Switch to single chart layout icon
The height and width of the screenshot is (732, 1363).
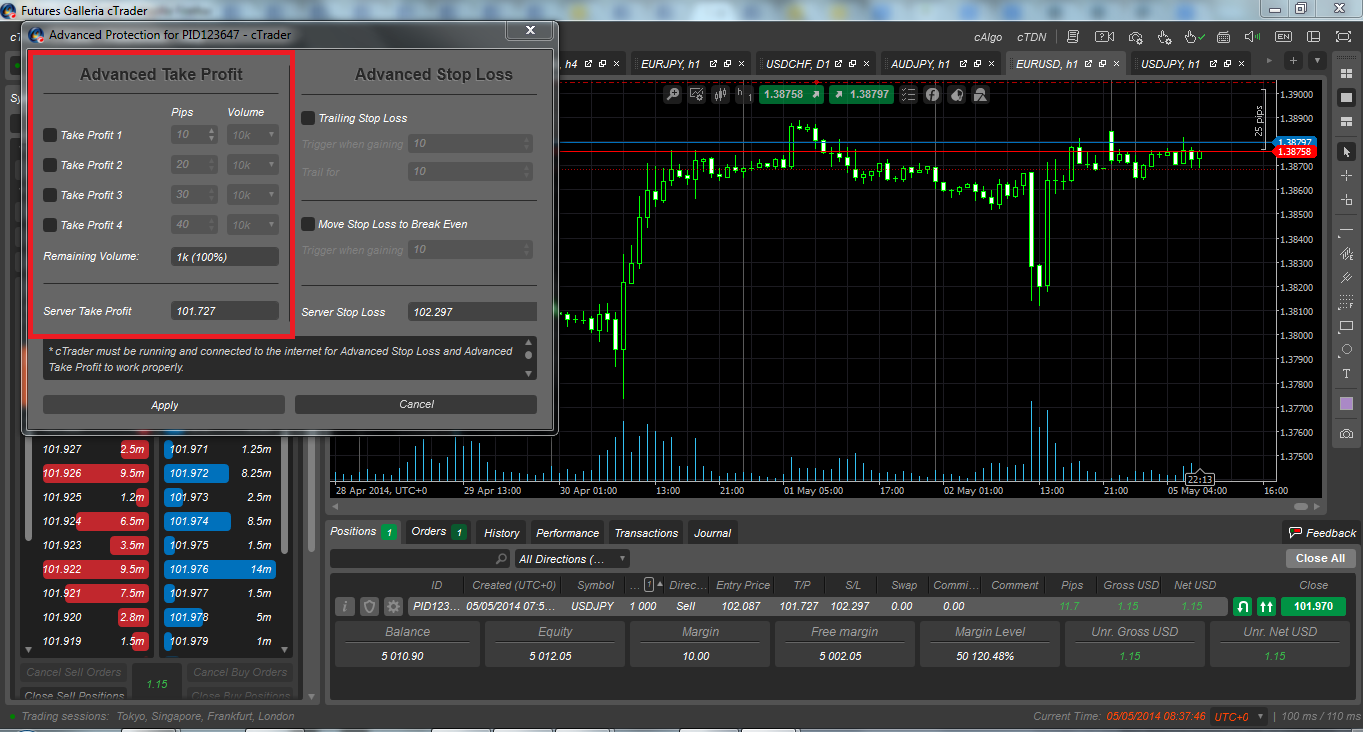(1346, 97)
